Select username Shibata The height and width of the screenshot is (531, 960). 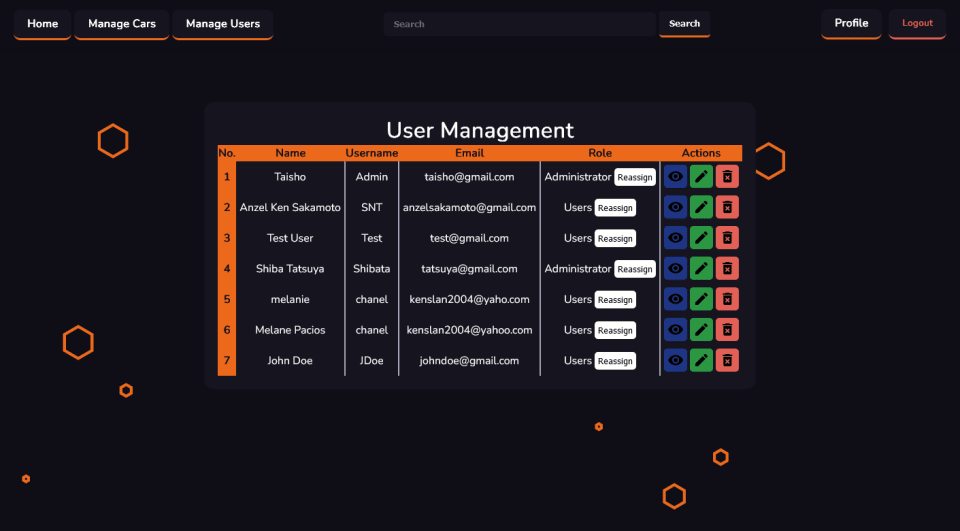372,269
